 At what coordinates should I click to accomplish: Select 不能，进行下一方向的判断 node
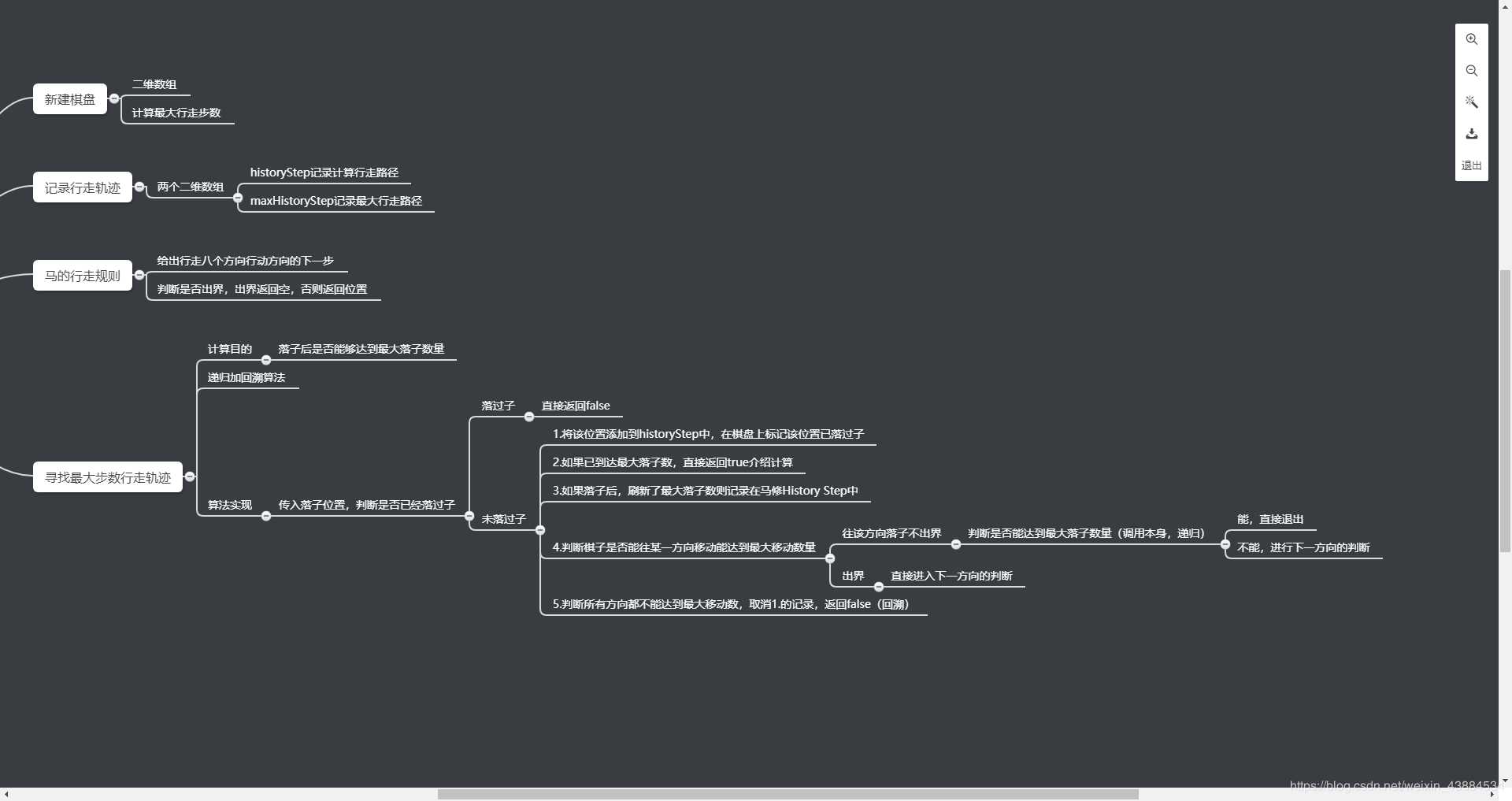[x=1303, y=547]
